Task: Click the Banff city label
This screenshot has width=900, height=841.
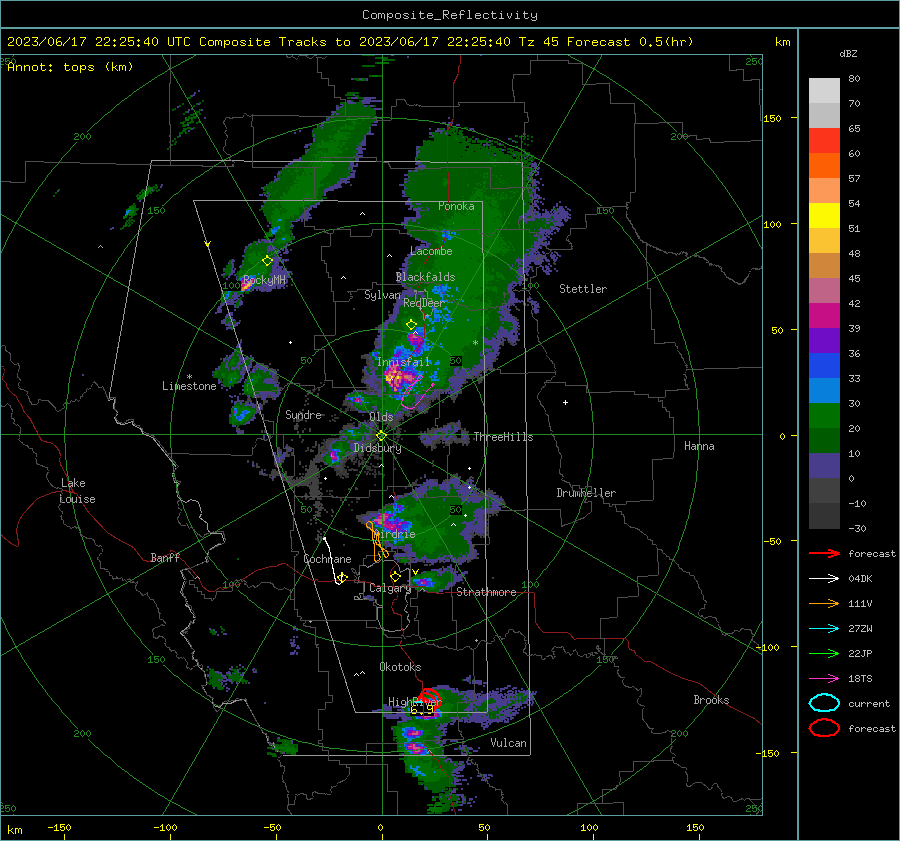Action: tap(165, 557)
